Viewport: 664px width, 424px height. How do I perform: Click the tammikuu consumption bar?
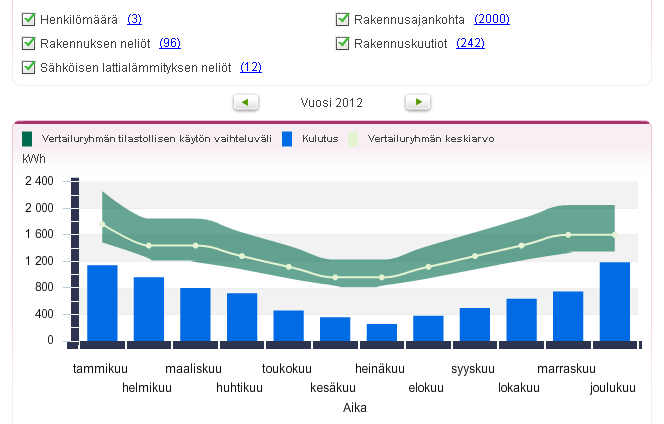102,303
